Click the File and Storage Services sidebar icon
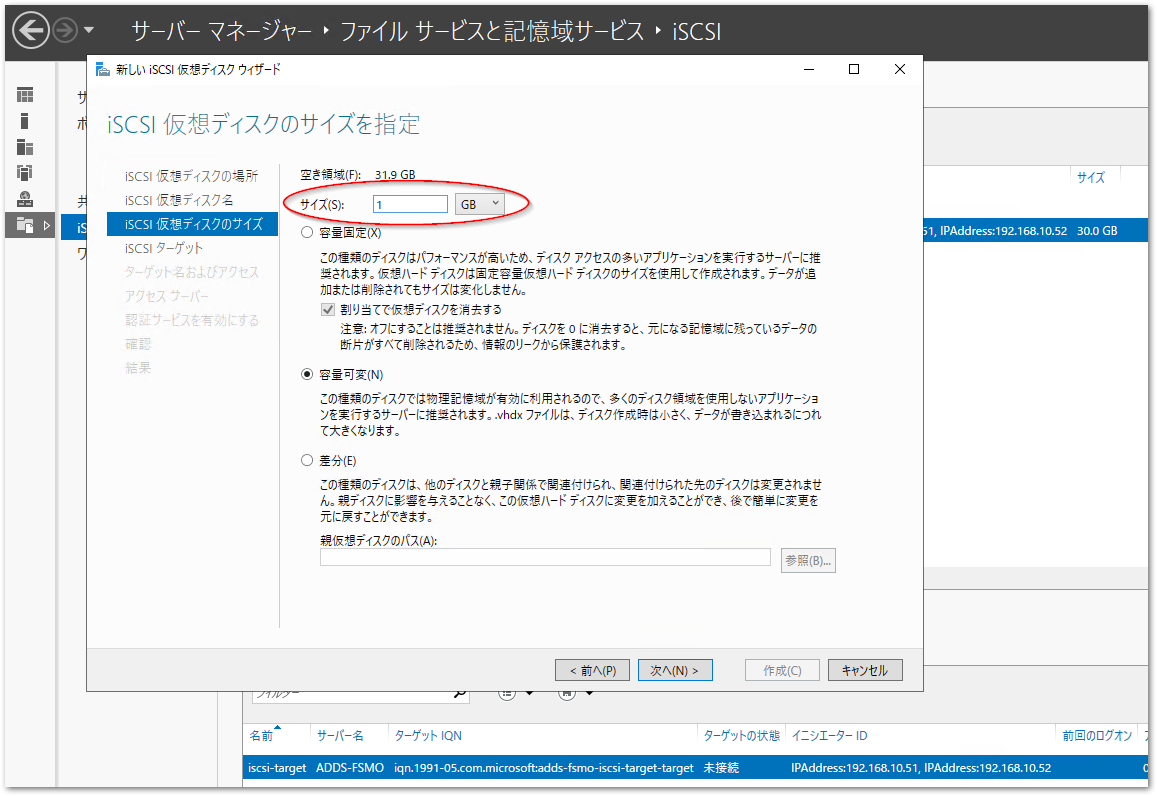The width and height of the screenshot is (1157, 796). (23, 170)
